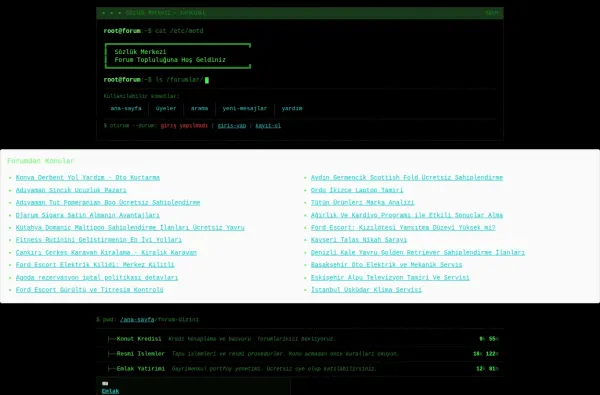Open Tütün Ürünleri Marka Analizi topic
The height and width of the screenshot is (395, 600).
362,202
